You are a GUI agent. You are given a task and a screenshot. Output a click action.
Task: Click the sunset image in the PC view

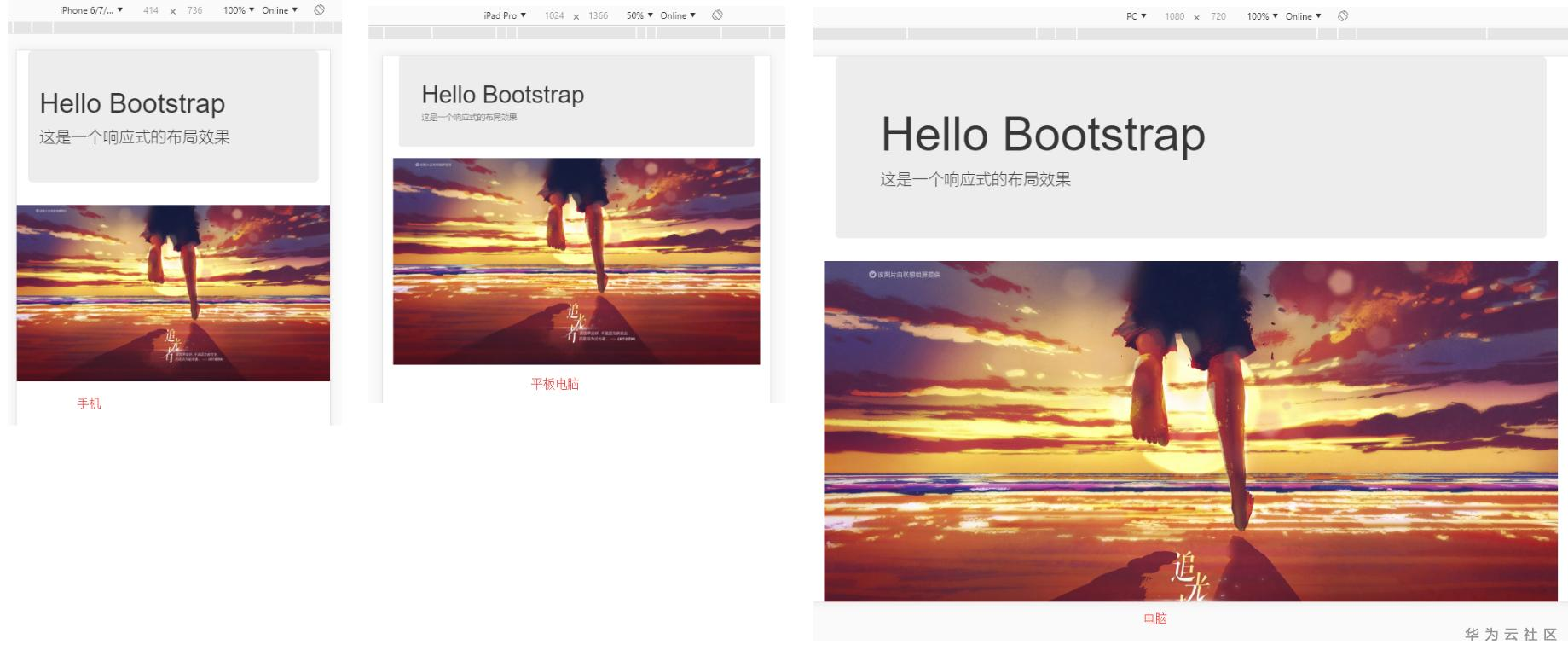(1190, 431)
